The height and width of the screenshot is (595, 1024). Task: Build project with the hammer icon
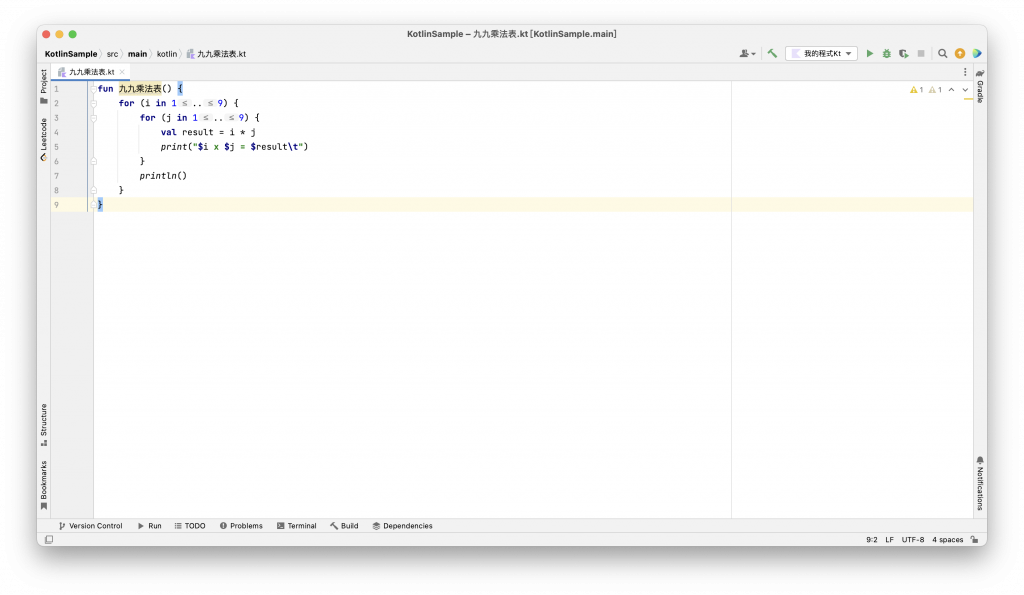(x=773, y=54)
